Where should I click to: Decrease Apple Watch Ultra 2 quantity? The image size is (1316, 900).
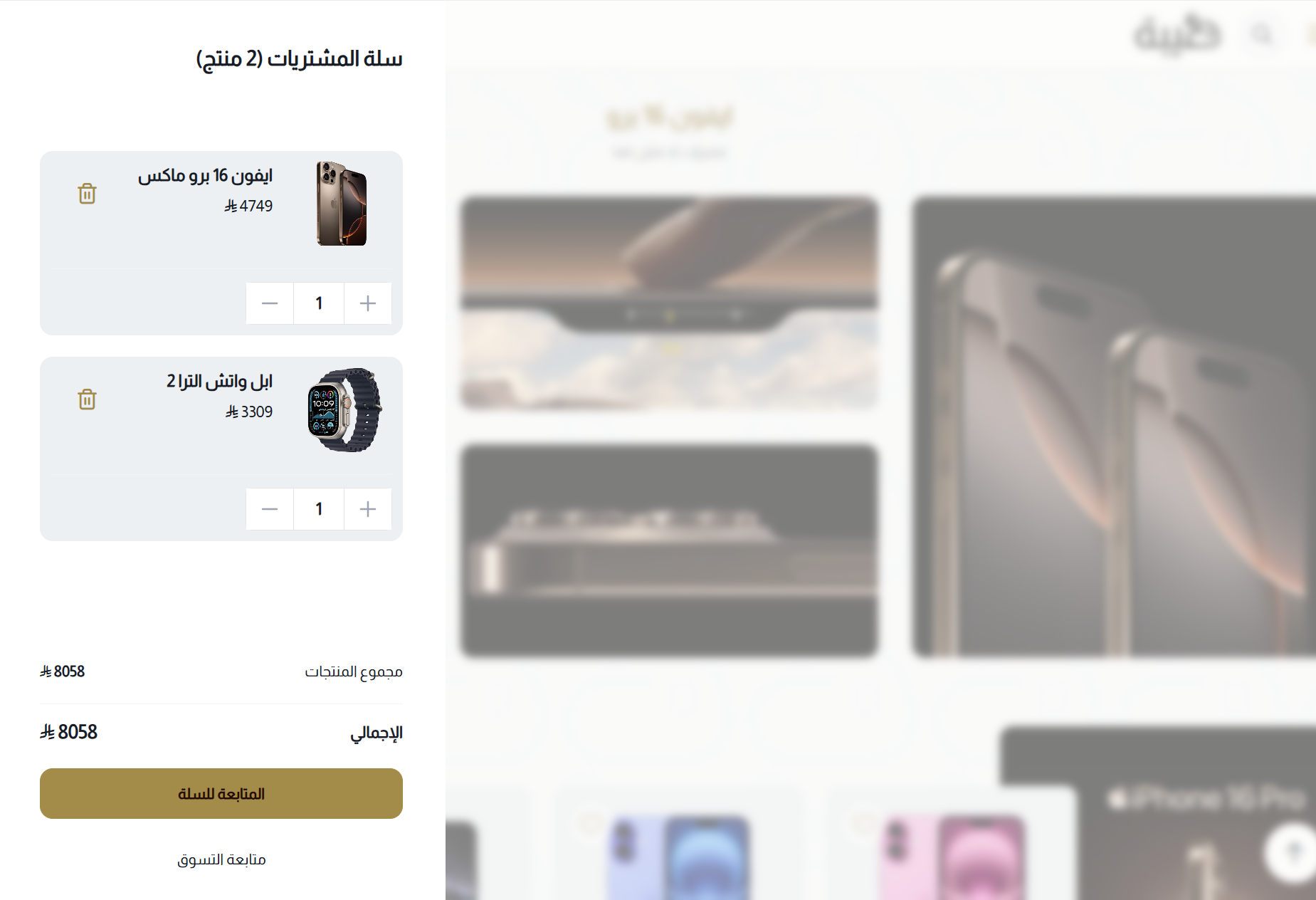point(270,509)
